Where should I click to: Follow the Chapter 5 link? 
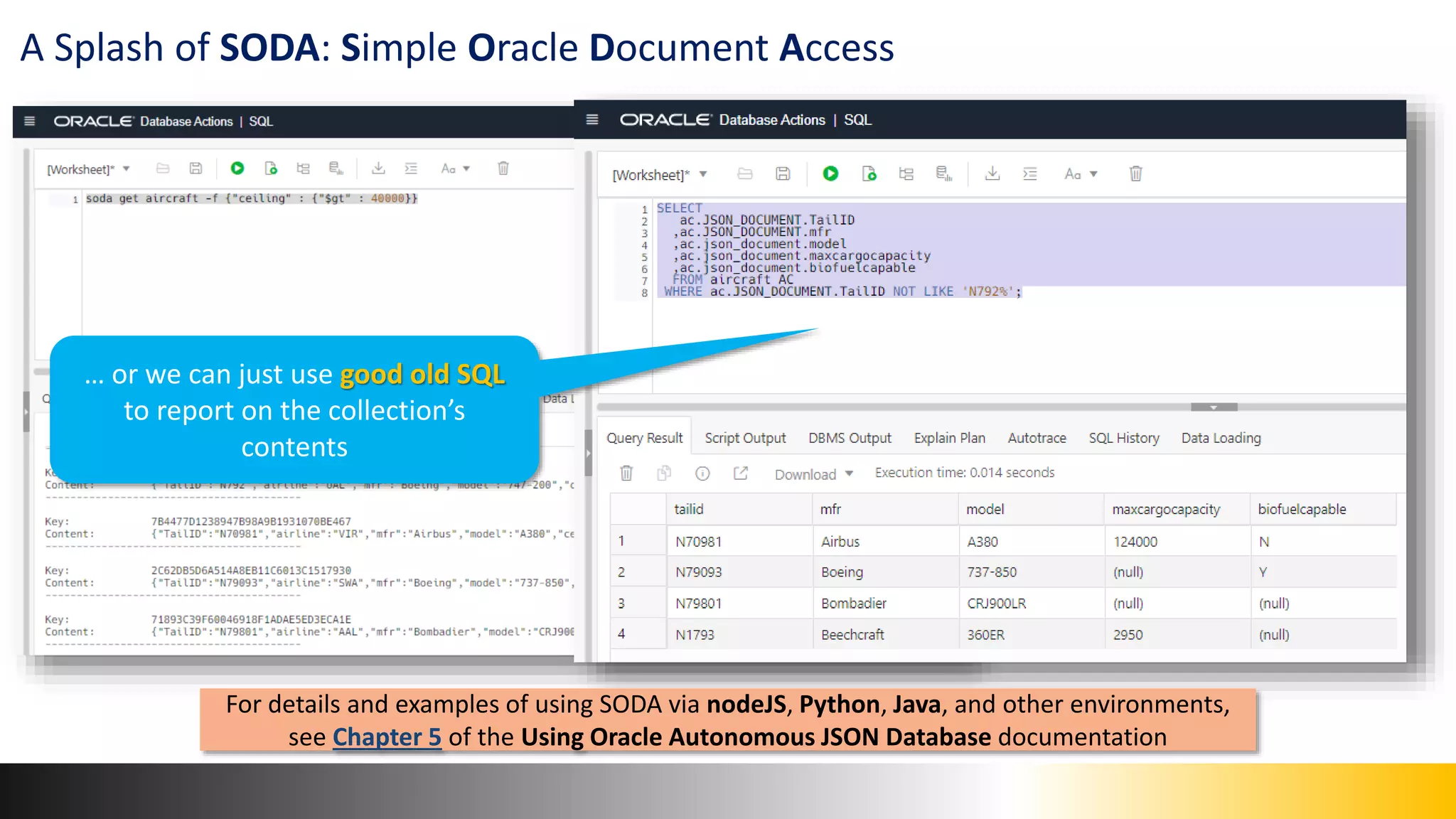(387, 737)
